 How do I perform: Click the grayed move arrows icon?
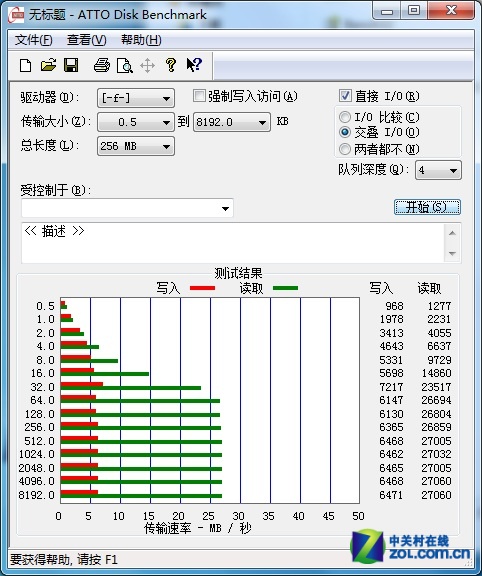(147, 66)
